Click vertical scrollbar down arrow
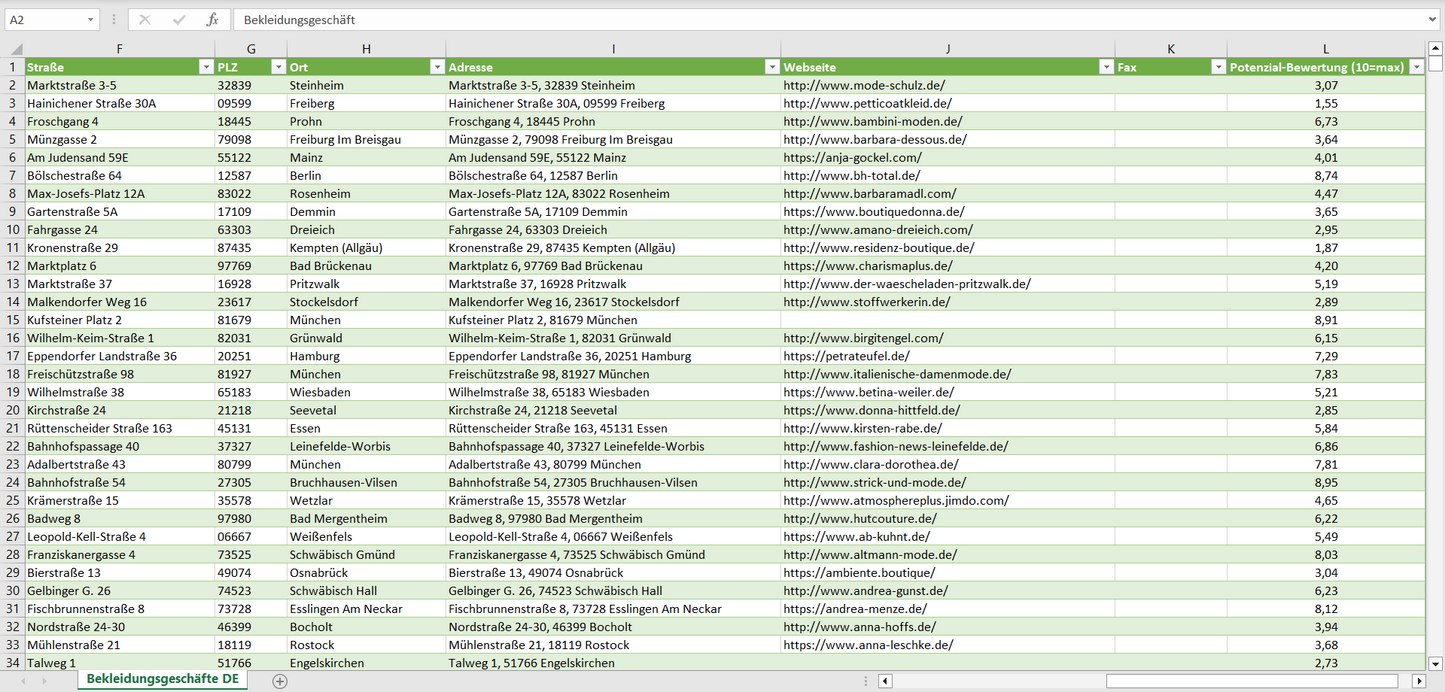The image size is (1445, 692). (x=1436, y=663)
